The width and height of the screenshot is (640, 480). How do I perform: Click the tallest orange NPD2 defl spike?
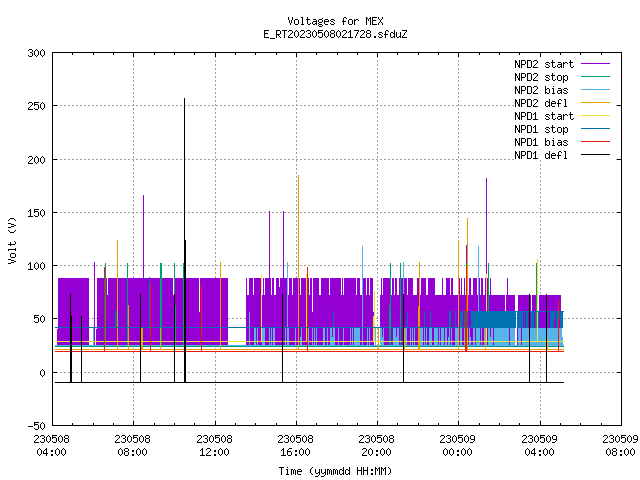(x=298, y=261)
